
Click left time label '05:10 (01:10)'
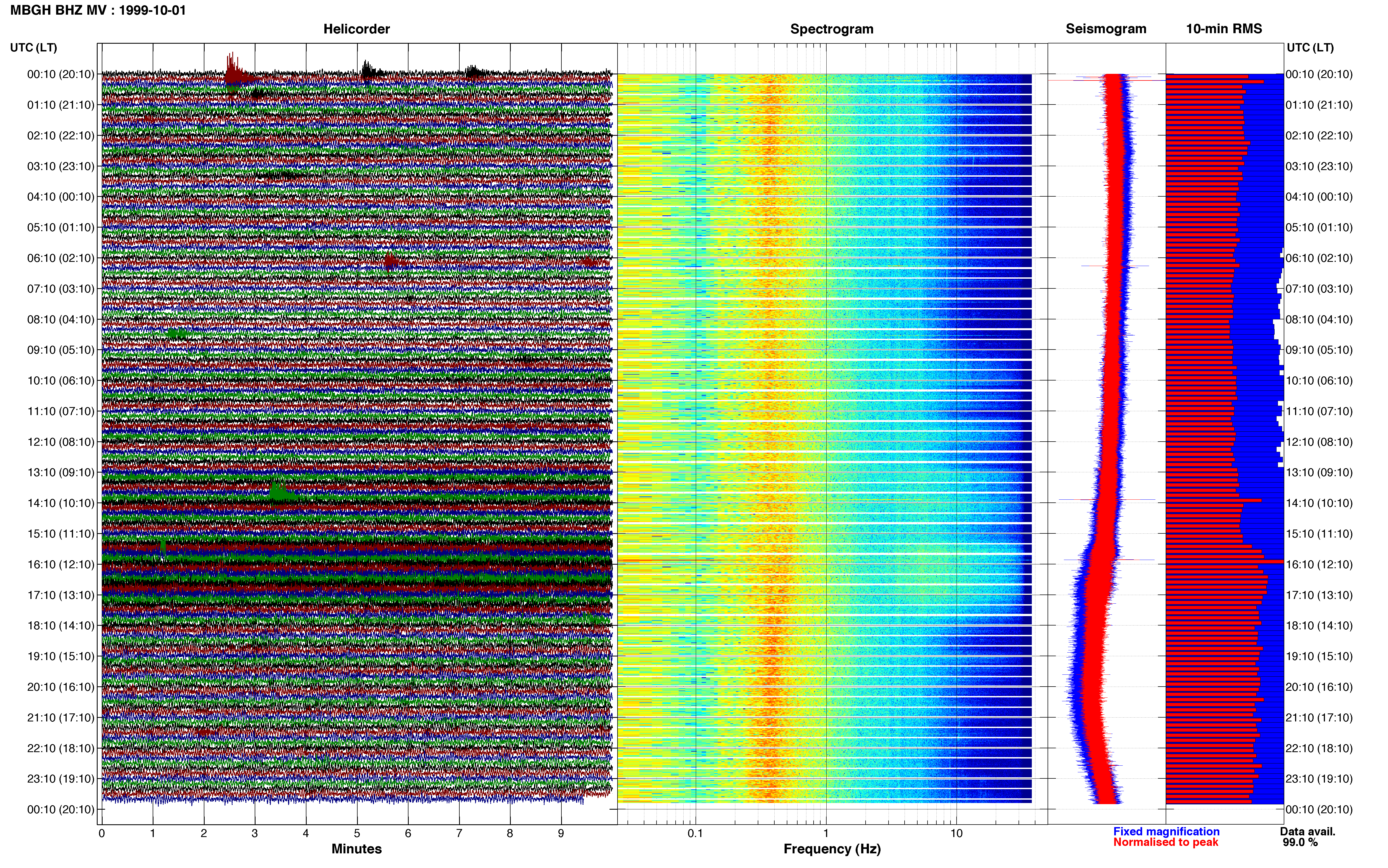point(61,227)
